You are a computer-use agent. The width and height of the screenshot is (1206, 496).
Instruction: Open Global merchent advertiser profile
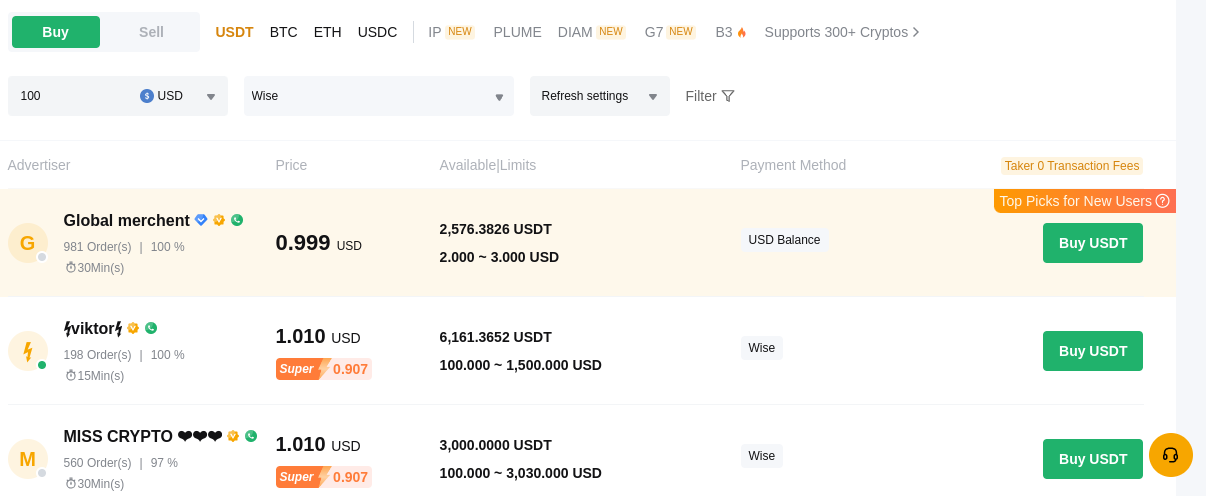point(126,220)
